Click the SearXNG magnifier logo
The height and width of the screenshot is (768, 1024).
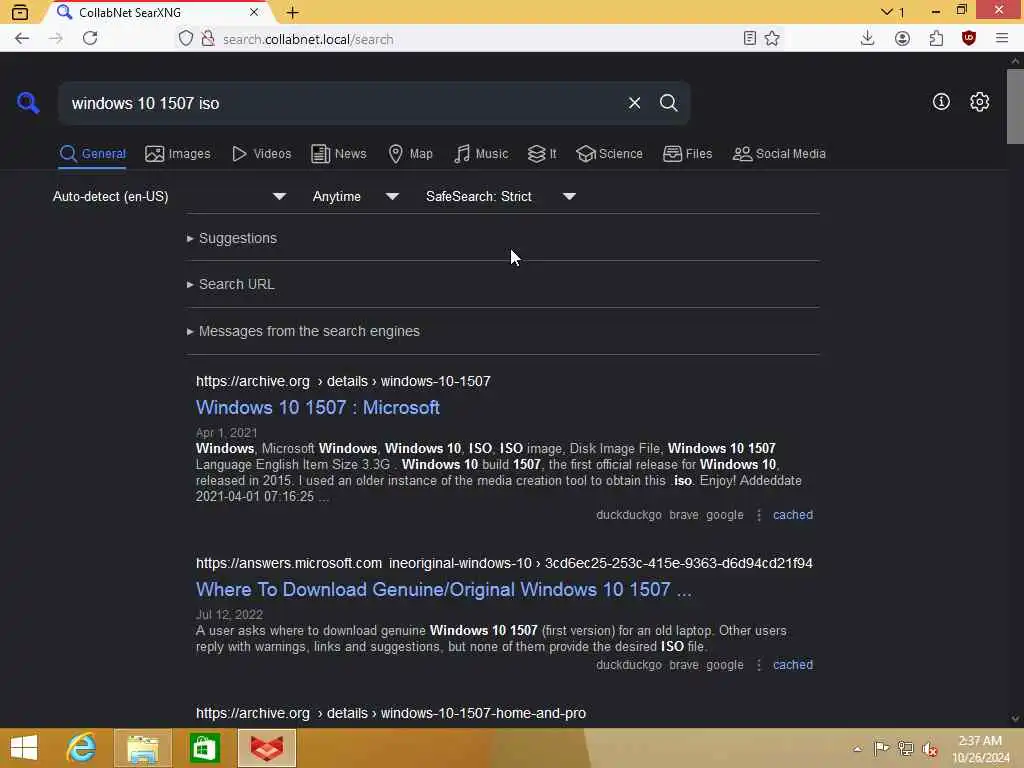[28, 103]
